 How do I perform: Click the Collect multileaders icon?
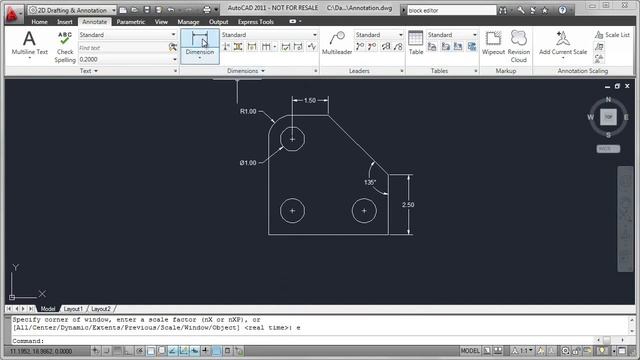coord(398,47)
